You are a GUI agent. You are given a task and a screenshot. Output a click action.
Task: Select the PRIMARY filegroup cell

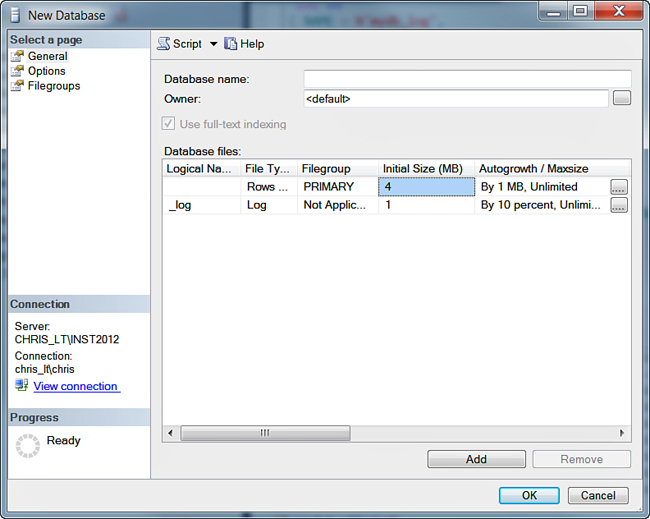point(337,187)
